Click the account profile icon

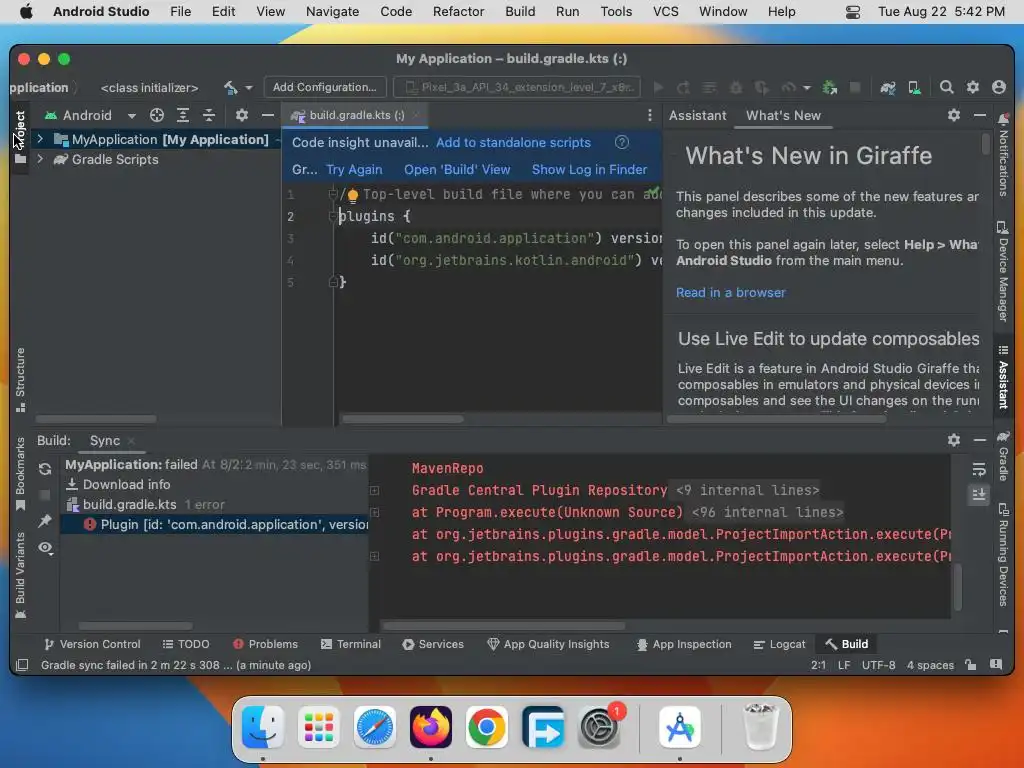point(999,87)
